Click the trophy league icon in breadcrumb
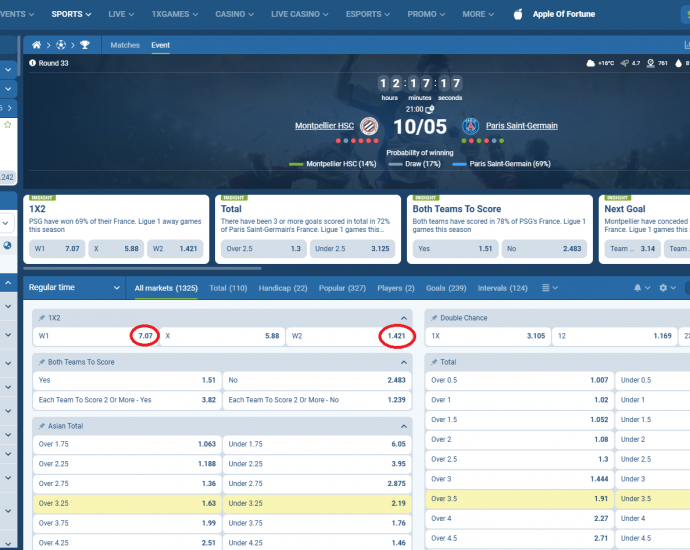The image size is (690, 550). point(85,45)
